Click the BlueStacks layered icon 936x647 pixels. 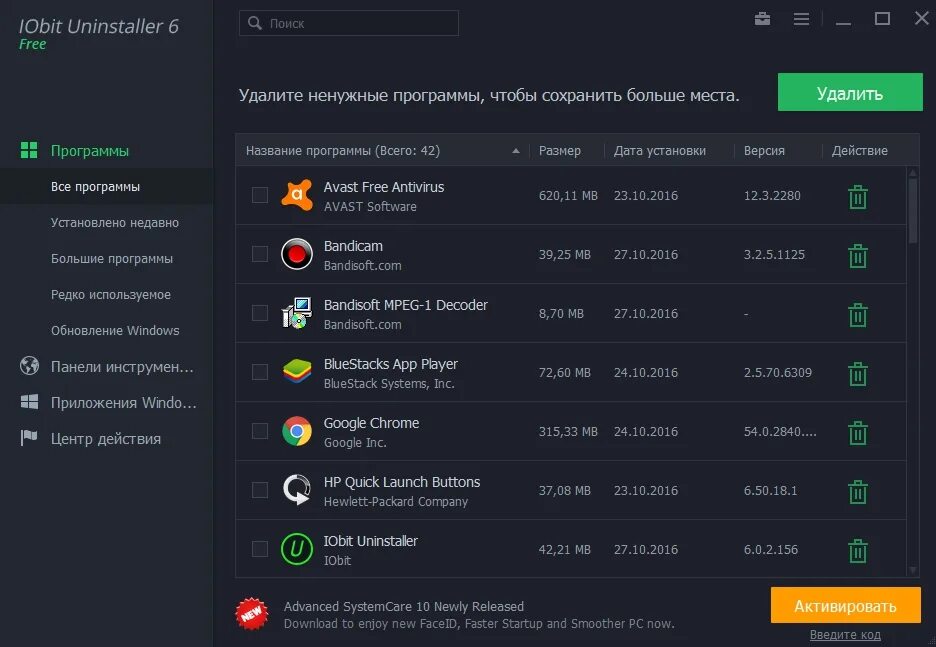297,372
